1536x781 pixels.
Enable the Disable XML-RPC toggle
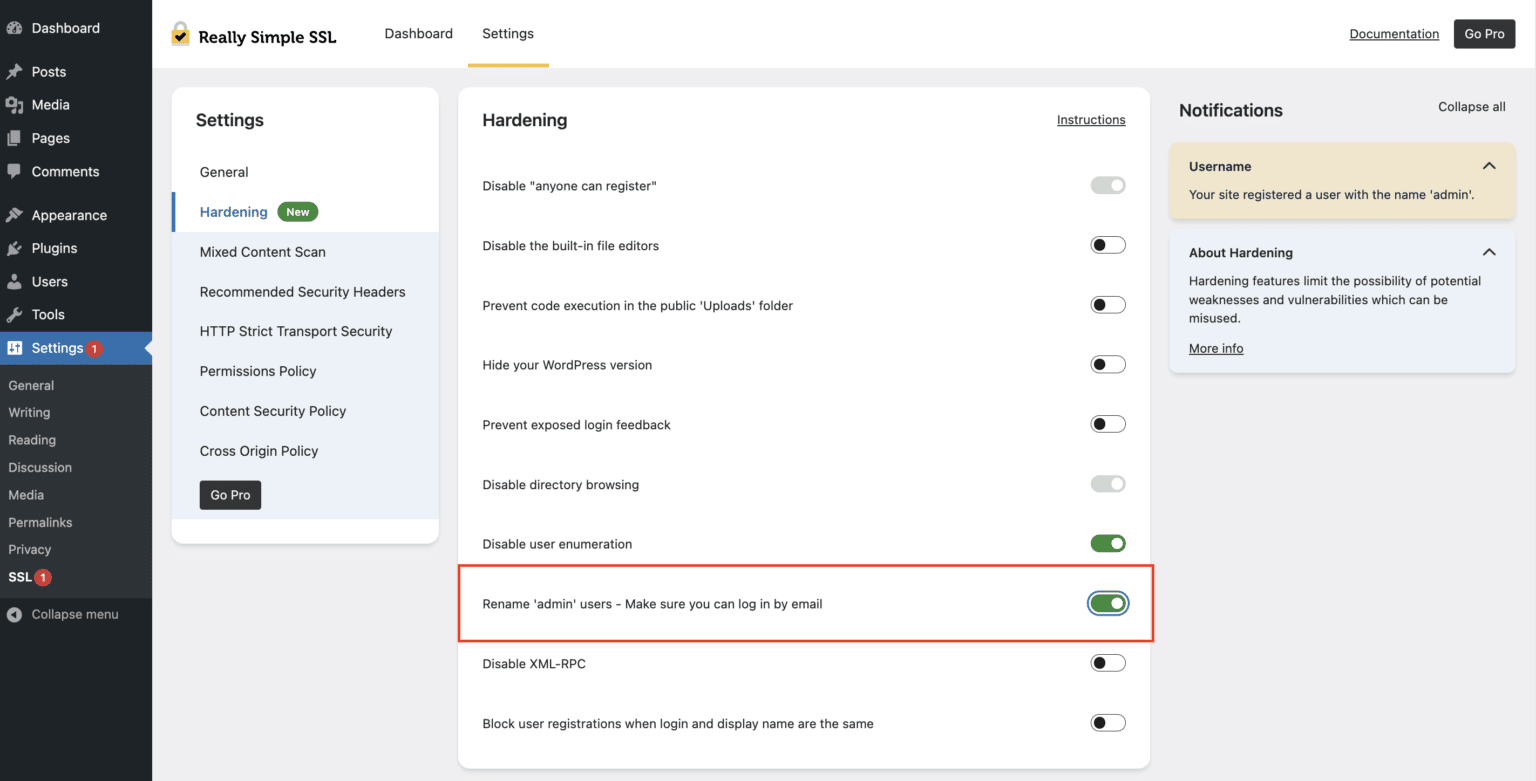tap(1108, 662)
